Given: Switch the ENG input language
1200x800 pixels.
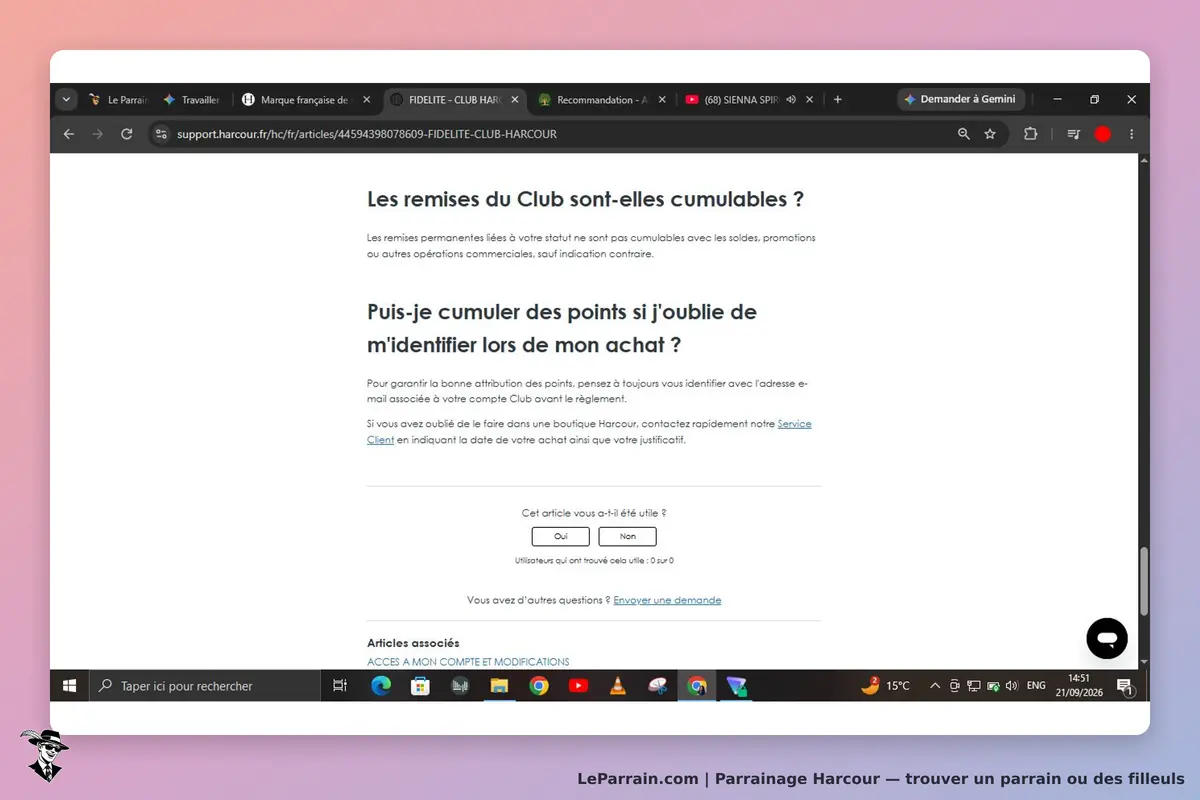Looking at the screenshot, I should pos(1036,686).
